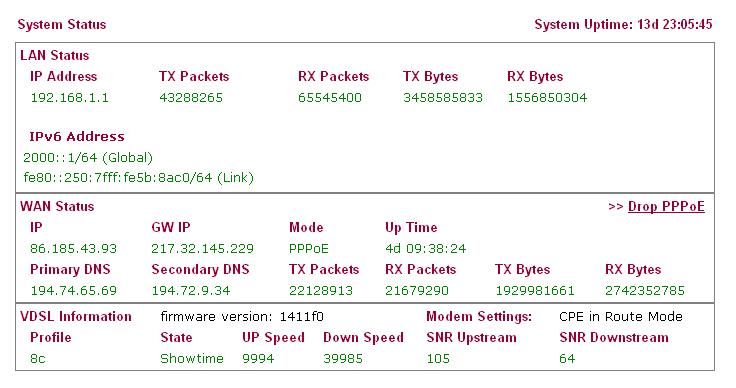The width and height of the screenshot is (736, 388).
Task: Click the SNR Upstream value 105
Action: [x=438, y=359]
